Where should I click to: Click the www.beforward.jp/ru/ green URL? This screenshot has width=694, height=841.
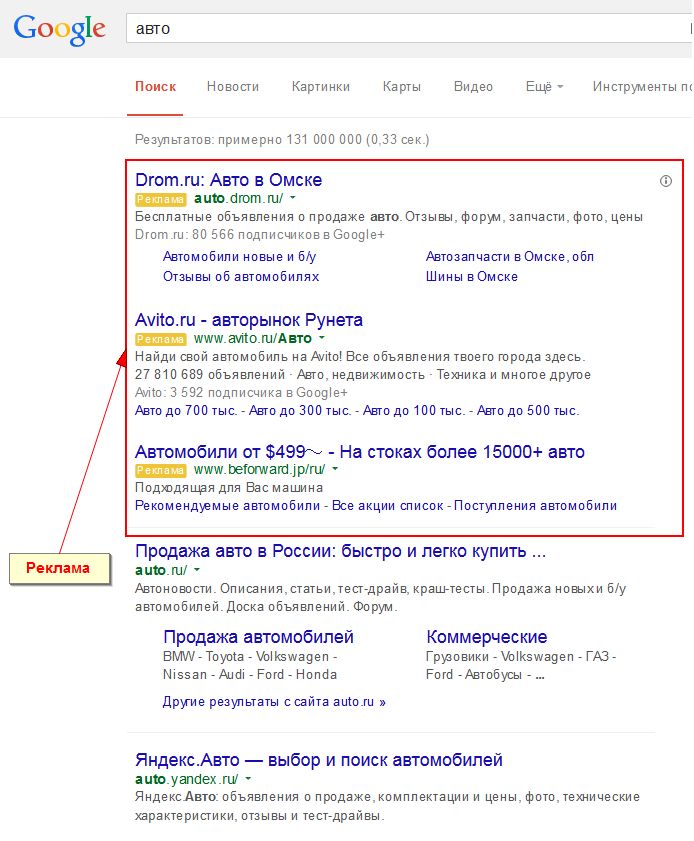[260, 469]
